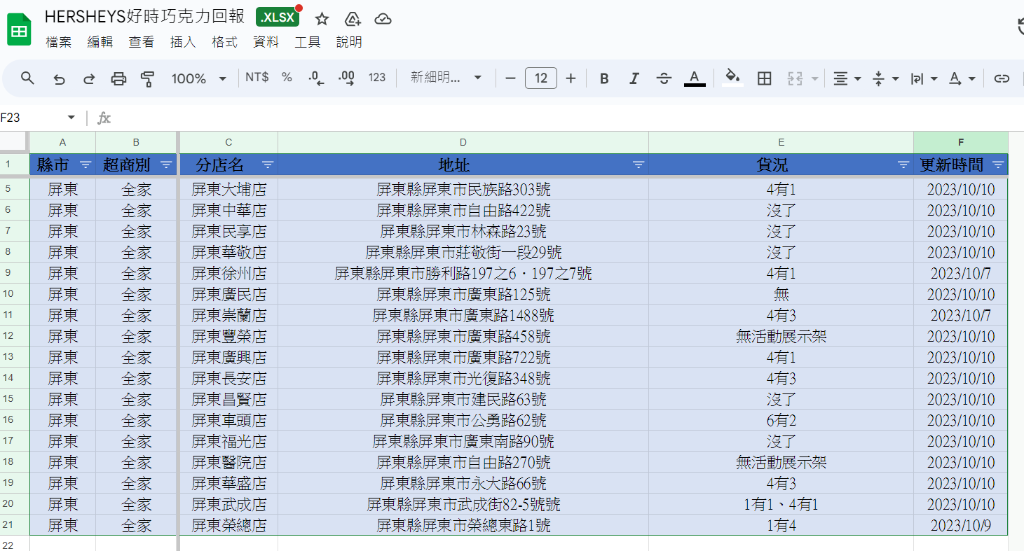Open the 資料 menu
Screen dimensions: 1024x551
click(266, 42)
